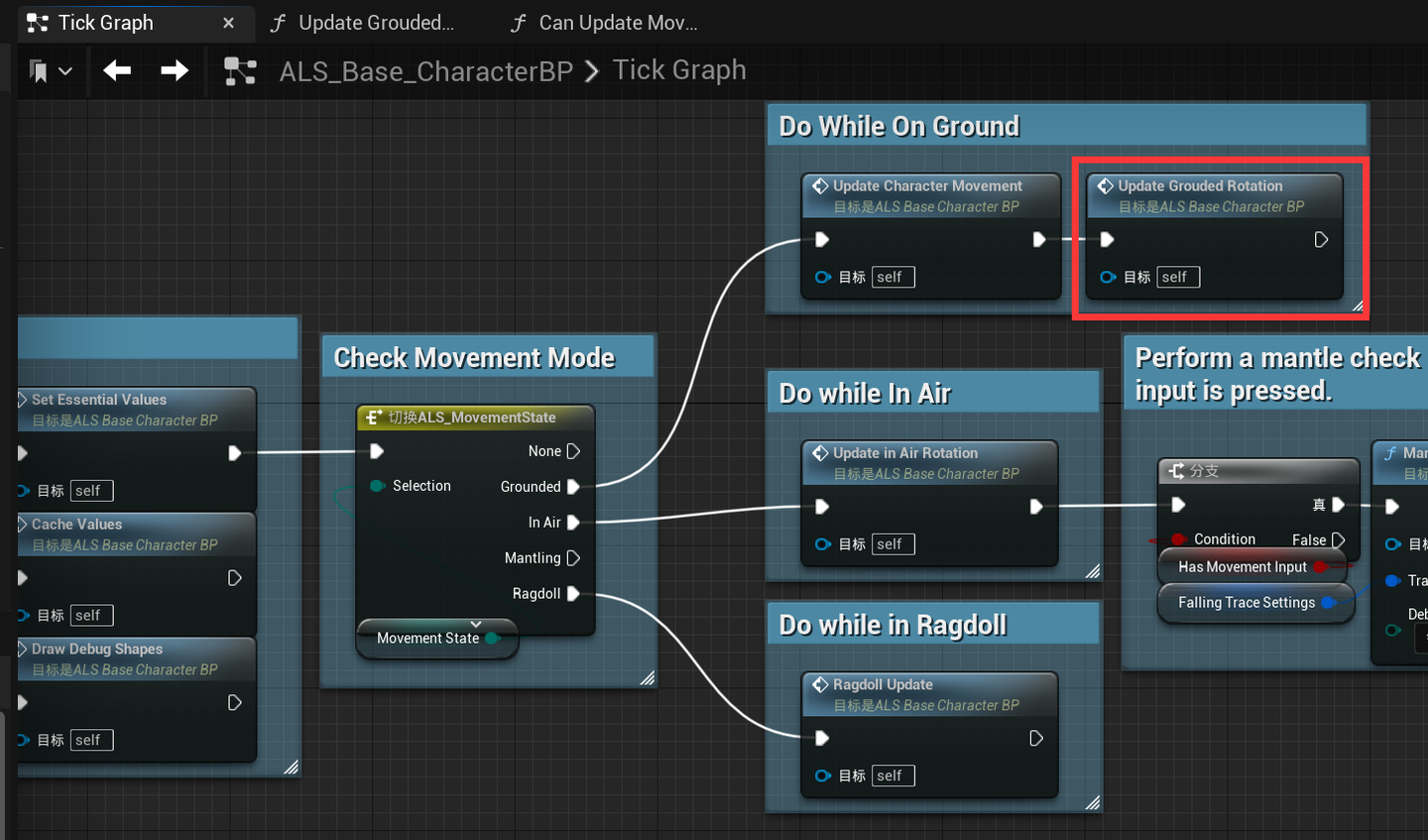Click the Ragdoll Update exec input pin
This screenshot has height=840, width=1428.
tap(822, 738)
